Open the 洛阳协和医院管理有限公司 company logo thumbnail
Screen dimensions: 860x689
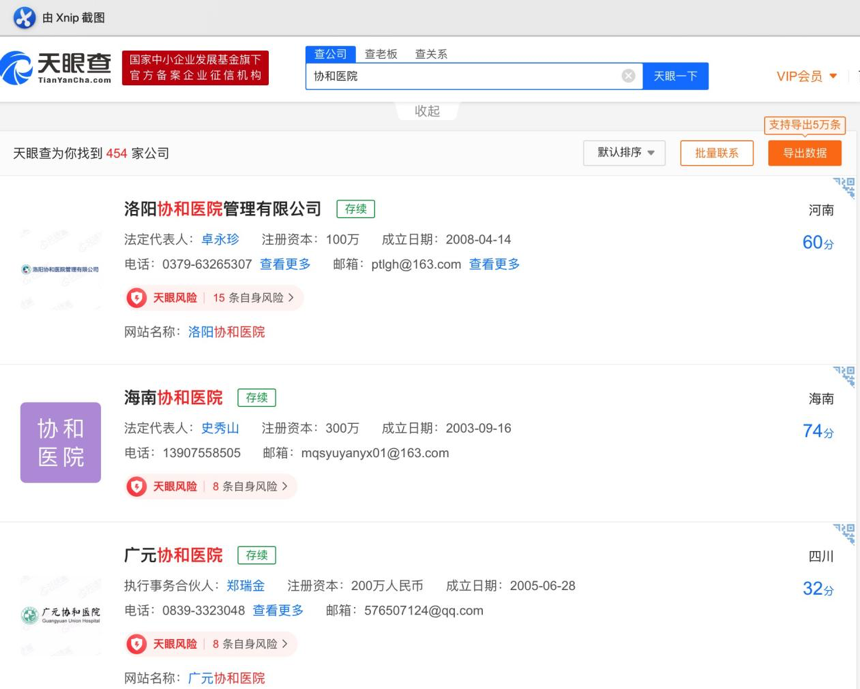60,269
